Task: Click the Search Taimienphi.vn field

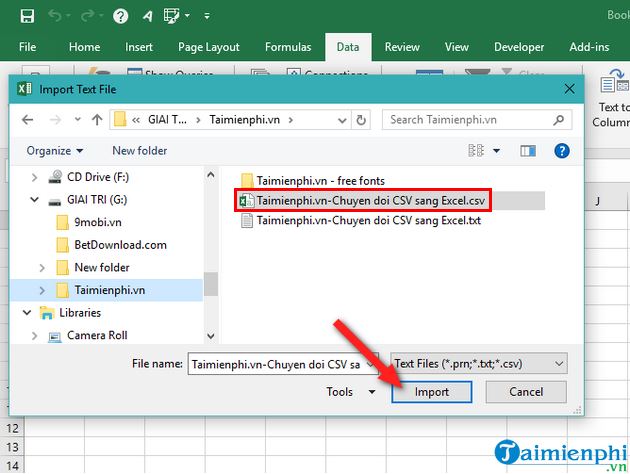Action: coord(477,120)
